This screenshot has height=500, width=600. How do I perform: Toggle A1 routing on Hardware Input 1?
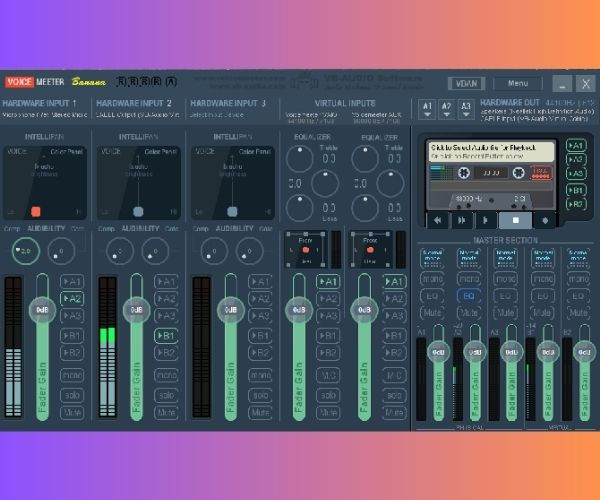tap(72, 282)
